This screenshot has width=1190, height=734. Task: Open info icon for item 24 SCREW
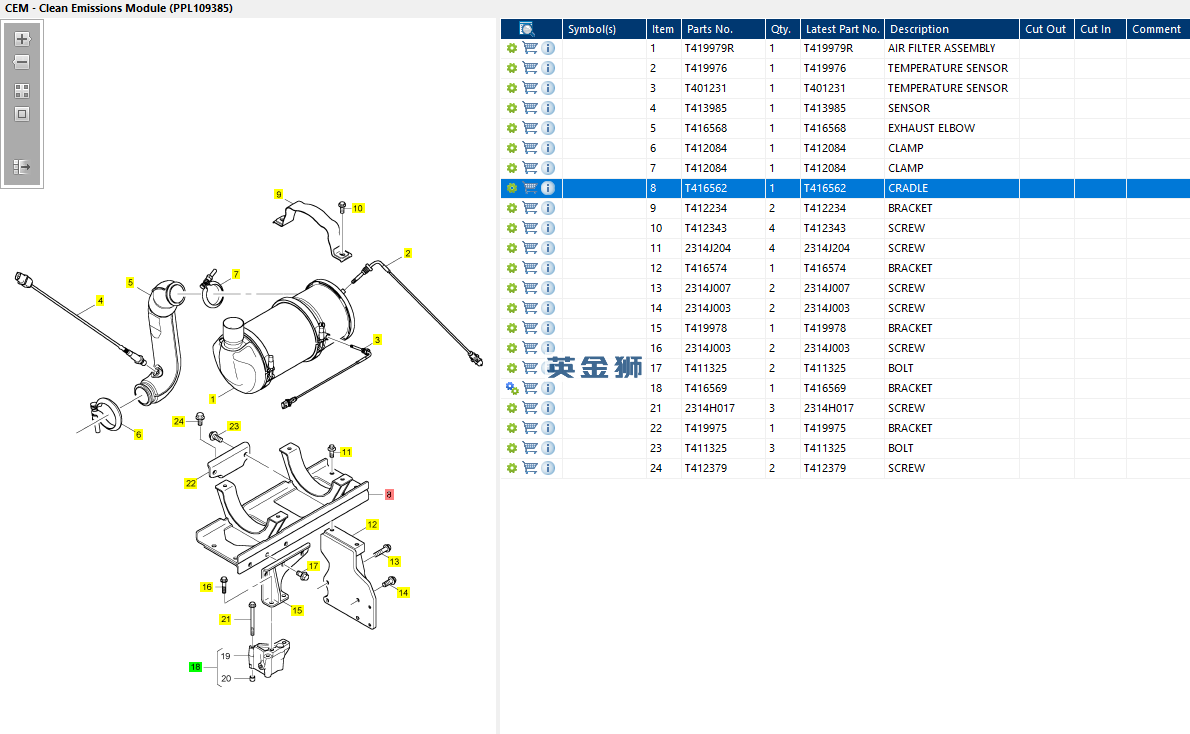(548, 468)
